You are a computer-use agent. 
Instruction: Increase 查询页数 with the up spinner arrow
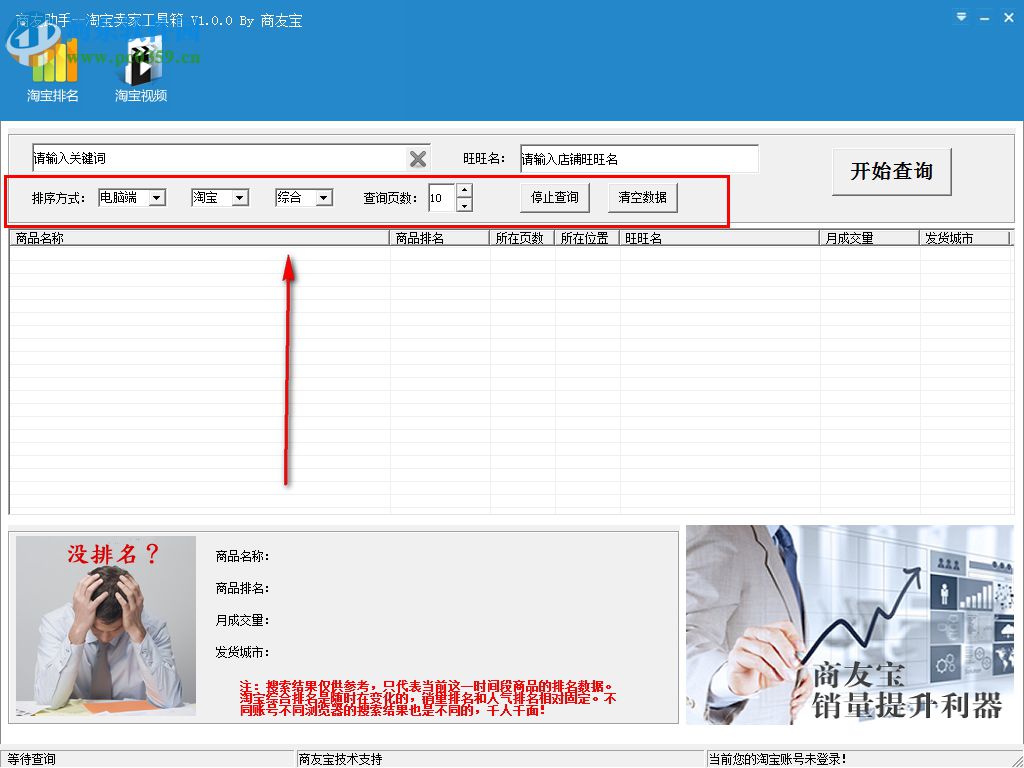tap(464, 192)
